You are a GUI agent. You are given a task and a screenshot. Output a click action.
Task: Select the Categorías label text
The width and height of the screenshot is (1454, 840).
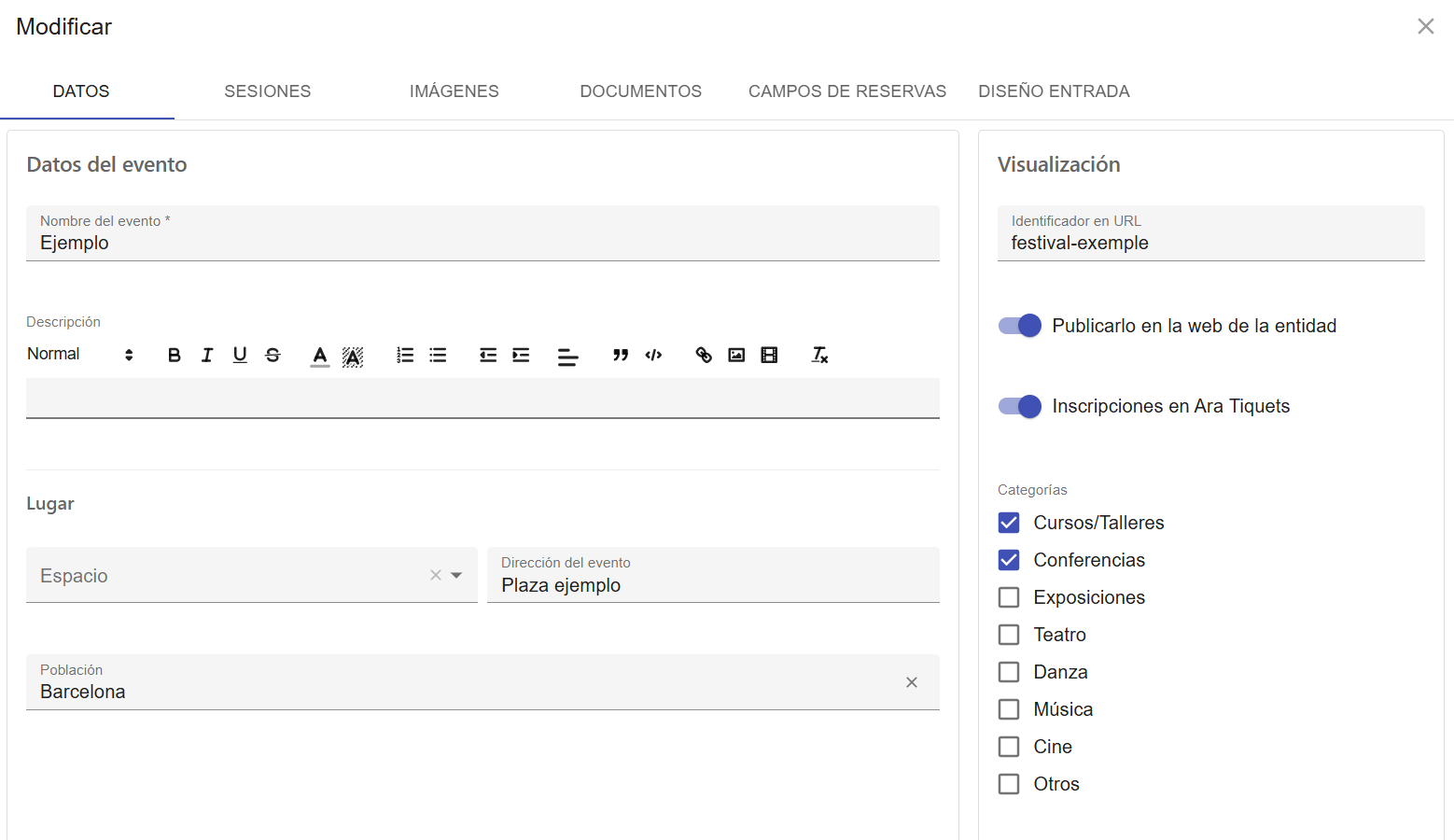pyautogui.click(x=1032, y=490)
